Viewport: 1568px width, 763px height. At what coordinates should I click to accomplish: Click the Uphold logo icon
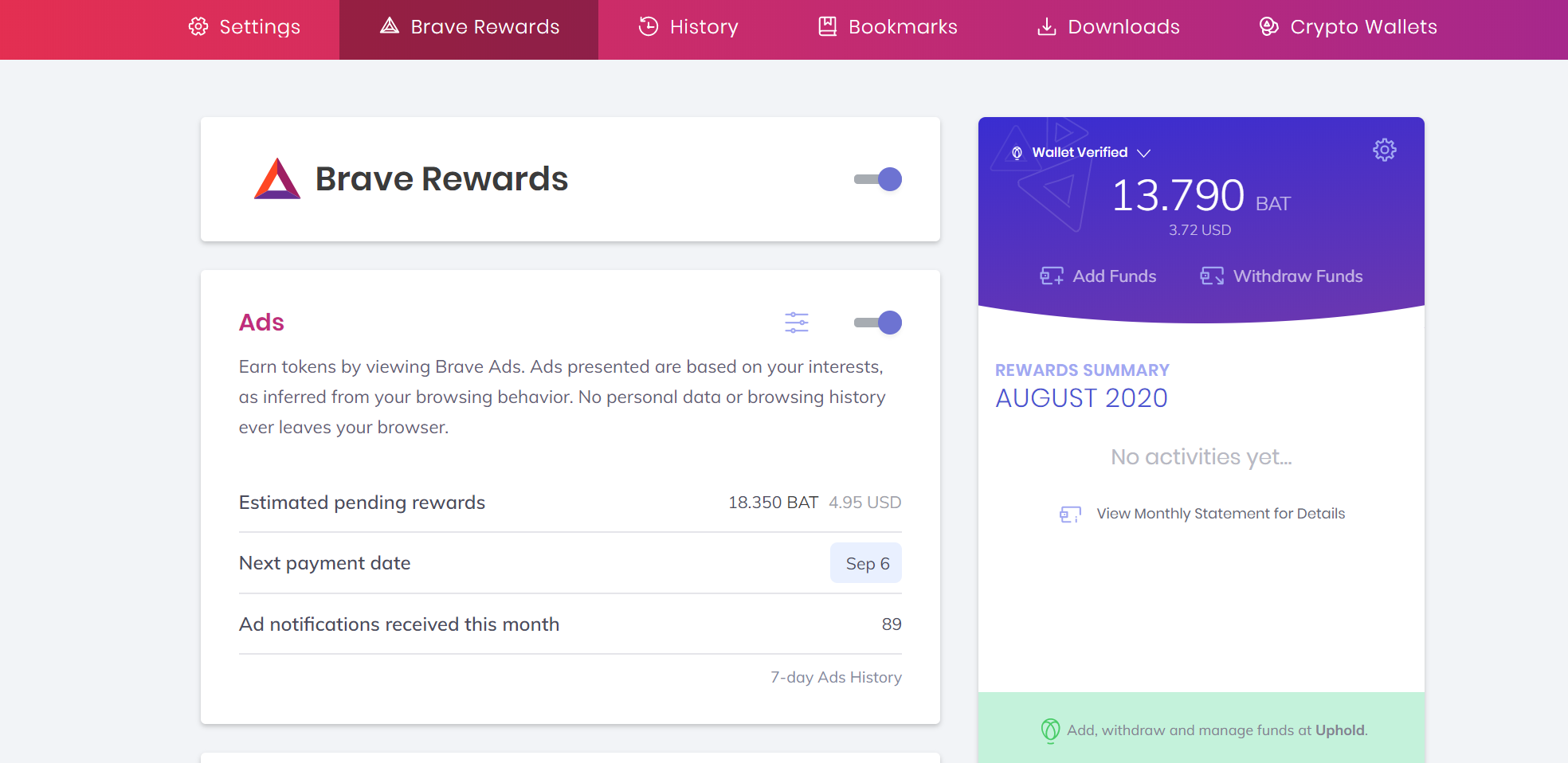(1051, 730)
